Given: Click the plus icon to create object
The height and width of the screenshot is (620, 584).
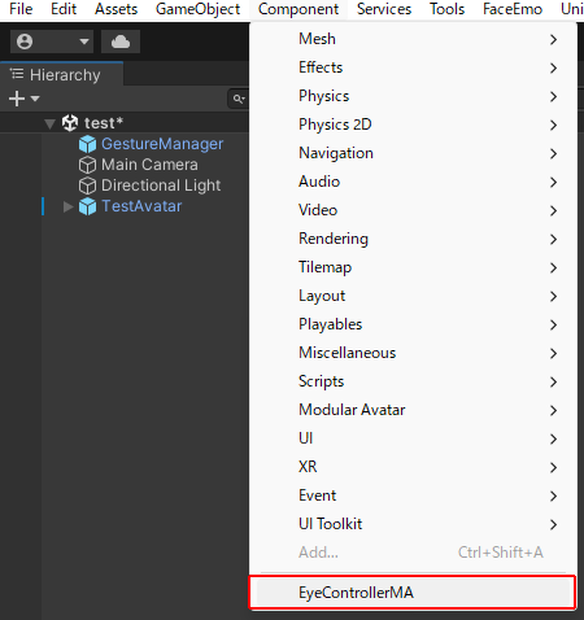Looking at the screenshot, I should 17,99.
